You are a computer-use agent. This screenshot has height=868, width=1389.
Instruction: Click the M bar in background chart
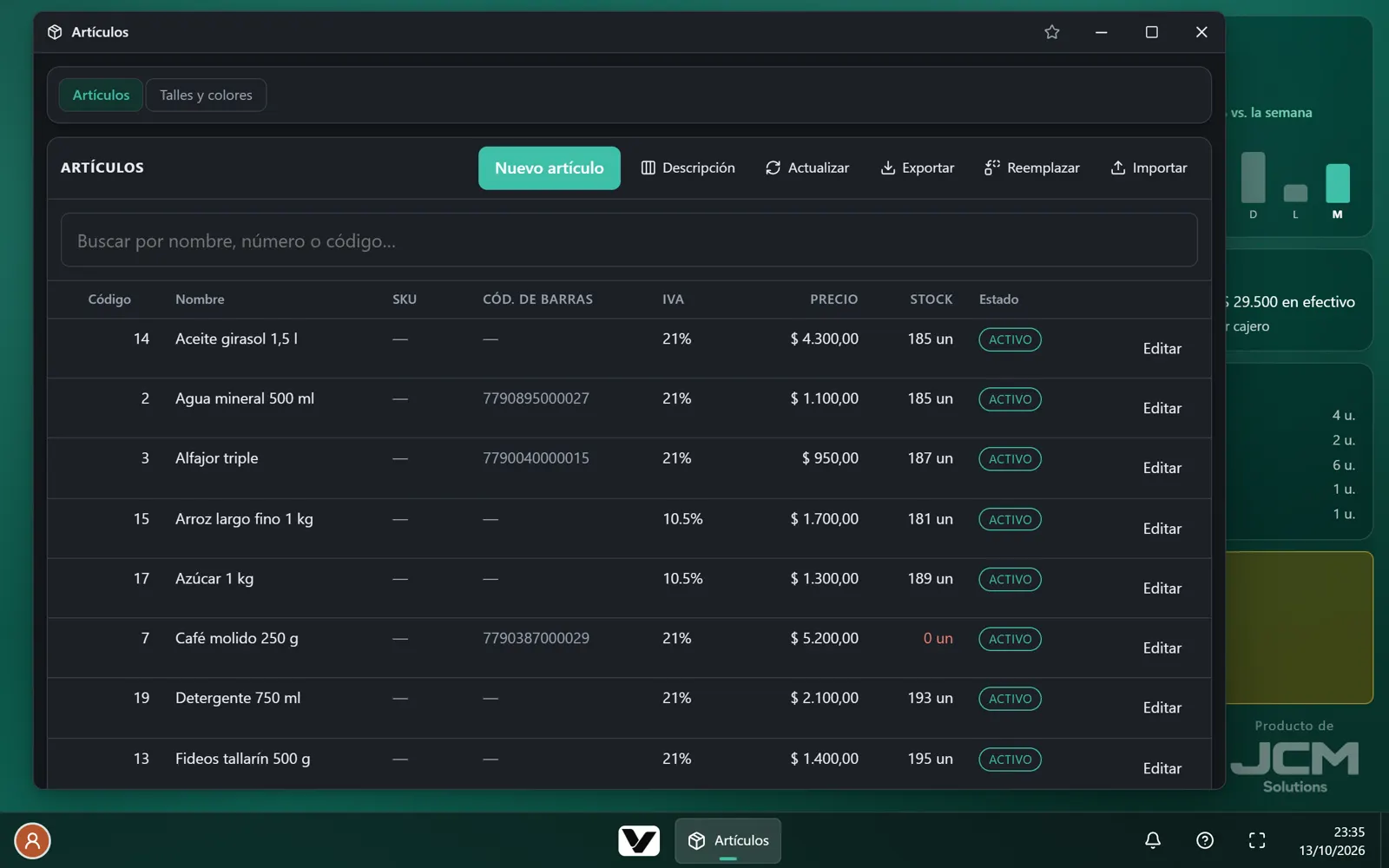click(x=1338, y=183)
